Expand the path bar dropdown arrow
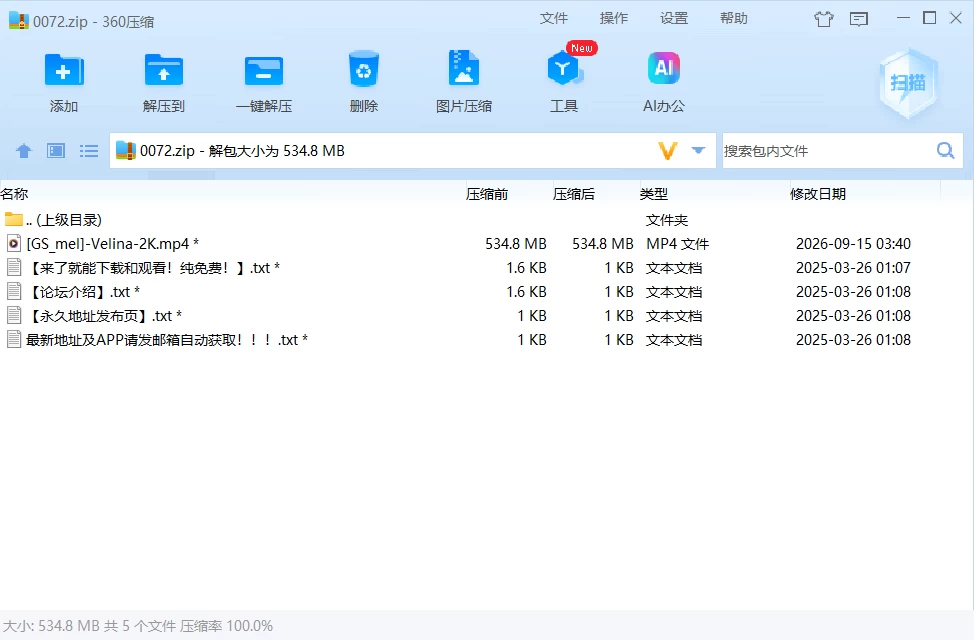Image resolution: width=974 pixels, height=640 pixels. click(698, 150)
